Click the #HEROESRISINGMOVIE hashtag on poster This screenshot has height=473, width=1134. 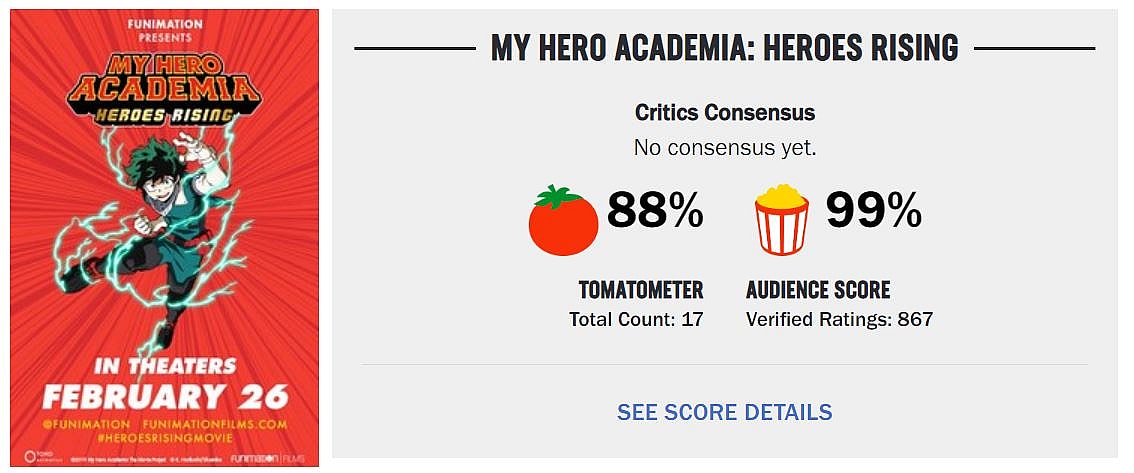(164, 437)
